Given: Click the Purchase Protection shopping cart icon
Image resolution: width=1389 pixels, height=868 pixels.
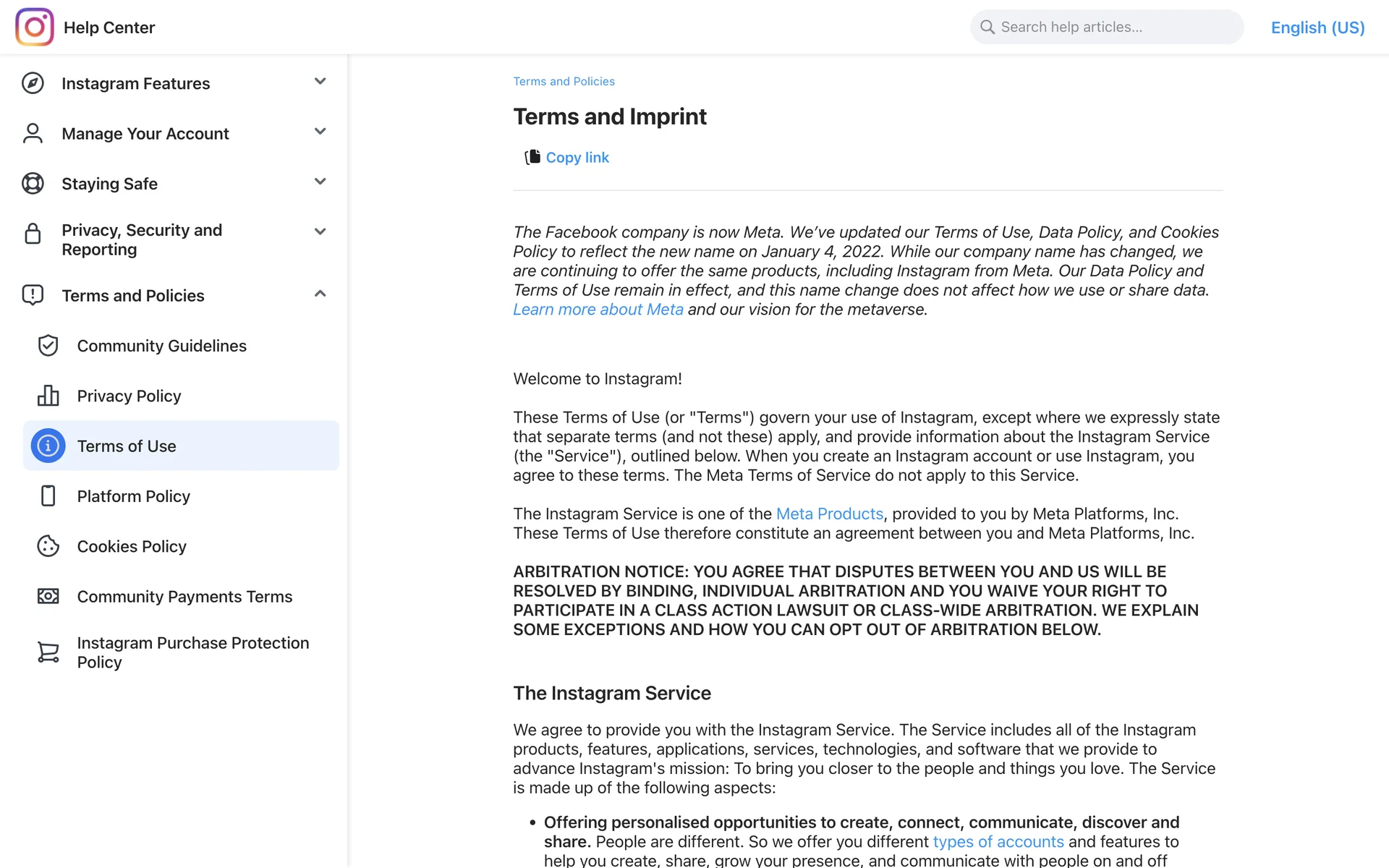Looking at the screenshot, I should [x=48, y=652].
